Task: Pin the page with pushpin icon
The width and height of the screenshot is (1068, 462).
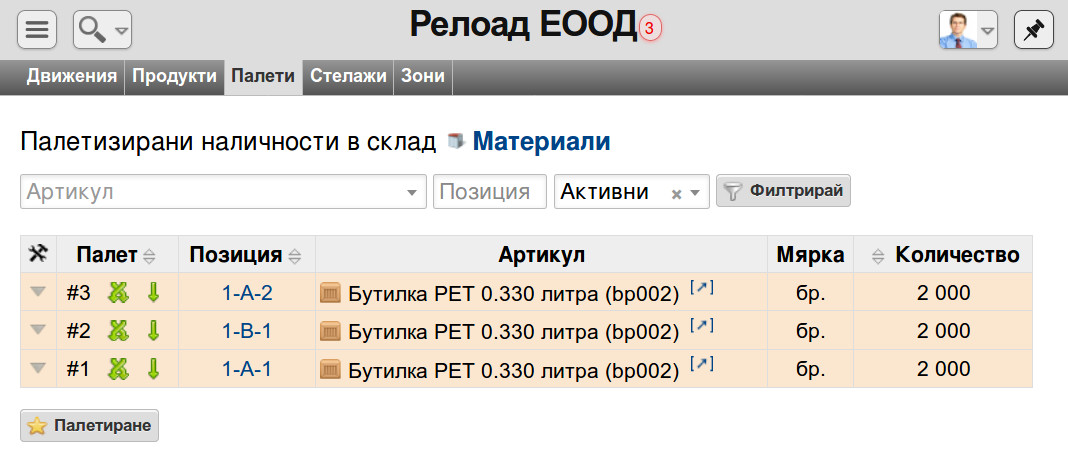Action: [1033, 30]
